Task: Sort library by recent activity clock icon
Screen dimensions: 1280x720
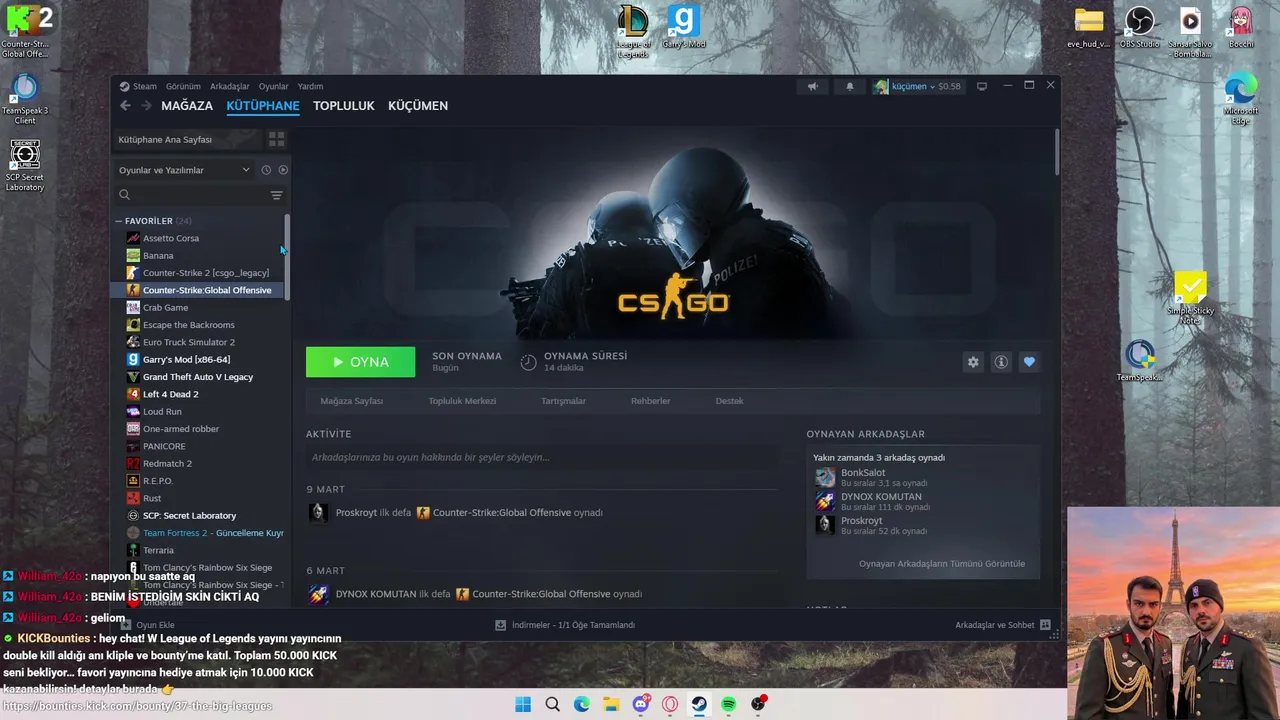Action: tap(266, 170)
